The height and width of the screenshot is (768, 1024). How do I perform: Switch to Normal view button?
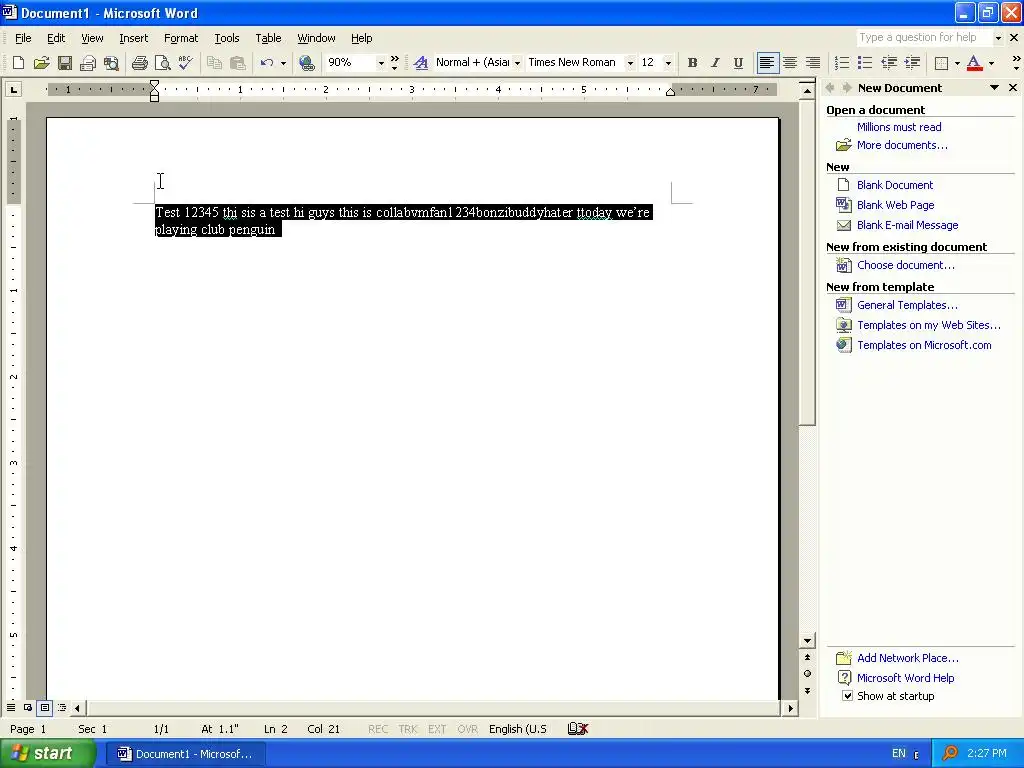[11, 707]
